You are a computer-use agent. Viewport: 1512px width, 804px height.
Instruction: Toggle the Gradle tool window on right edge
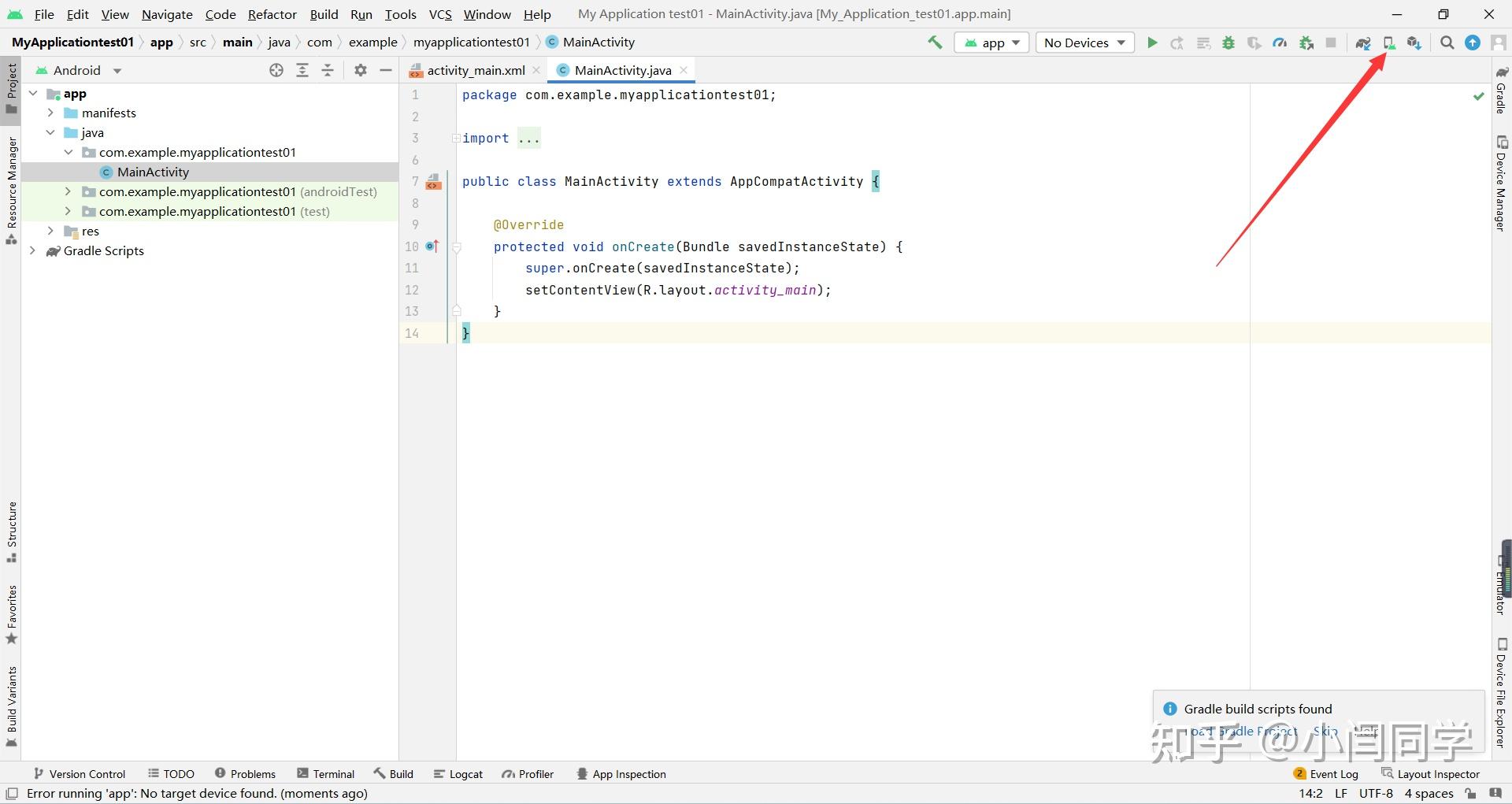[x=1502, y=91]
